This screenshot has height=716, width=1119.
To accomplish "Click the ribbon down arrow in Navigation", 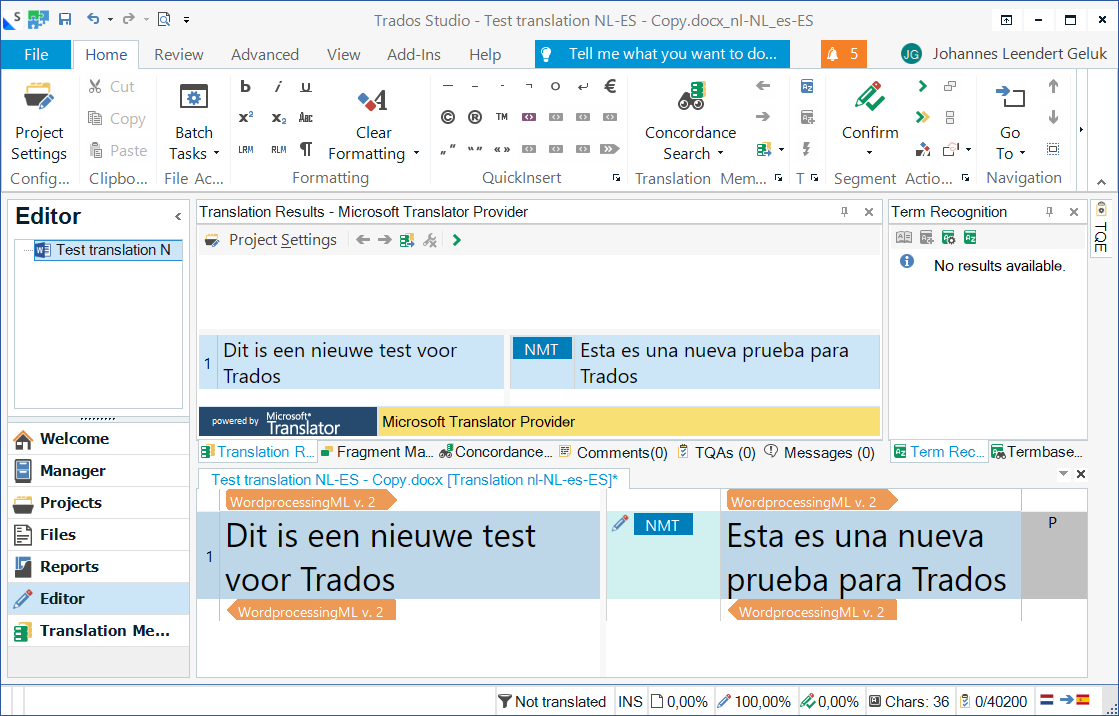I will (1053, 117).
